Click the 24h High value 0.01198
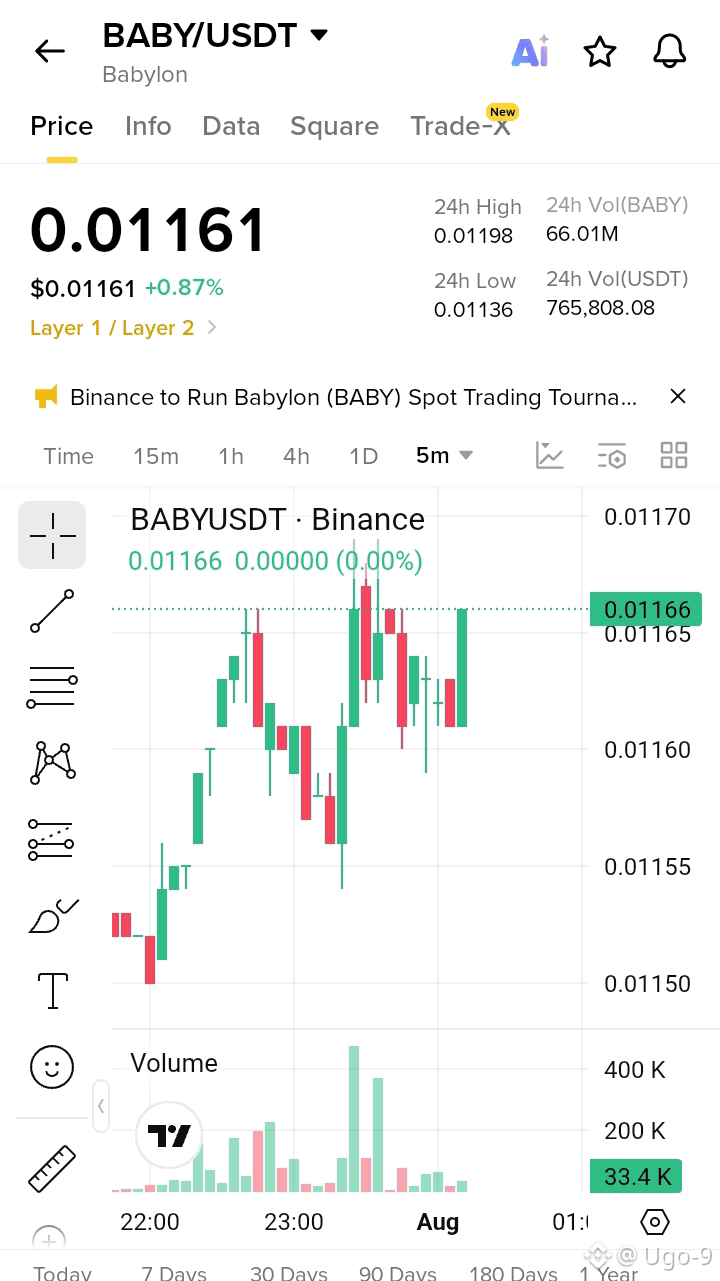Screen dimensions: 720x1281 [x=473, y=236]
